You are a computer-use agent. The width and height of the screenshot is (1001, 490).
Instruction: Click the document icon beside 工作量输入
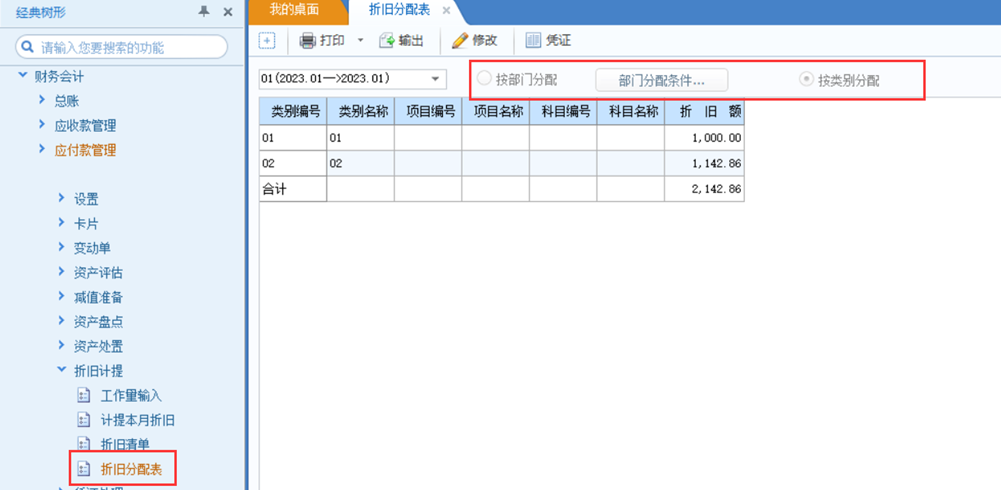(x=83, y=395)
